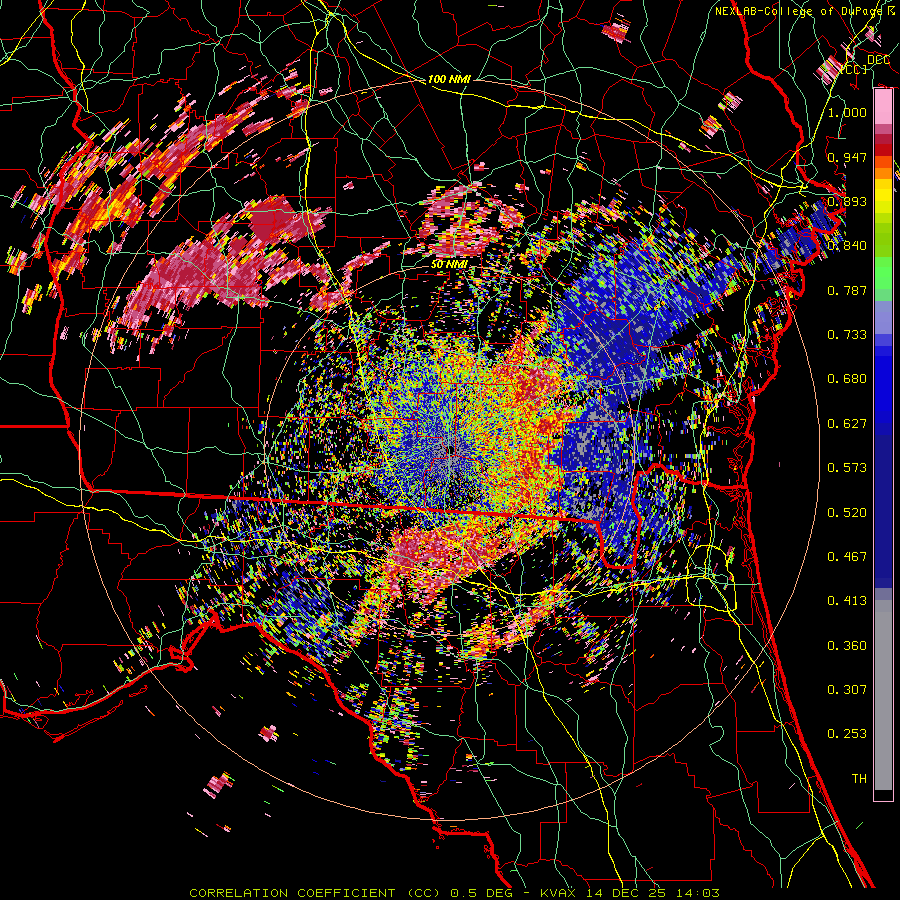The width and height of the screenshot is (900, 900).
Task: Click the KVAX radar site identifier
Action: [x=560, y=893]
